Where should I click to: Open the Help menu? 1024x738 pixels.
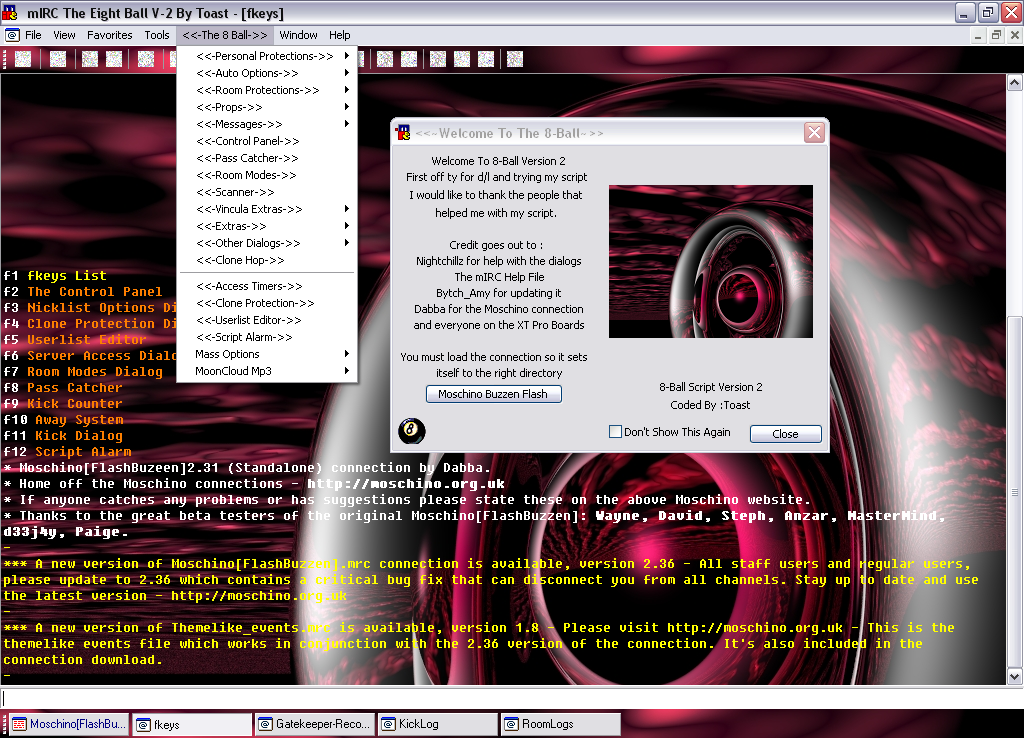pos(340,35)
